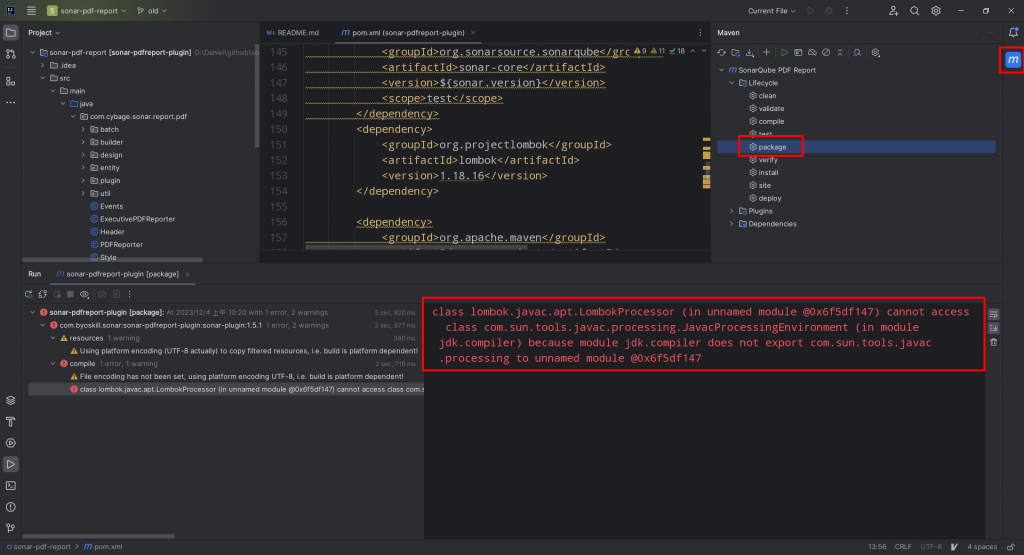Select the package lifecycle goal
The width and height of the screenshot is (1024, 555).
coord(856,148)
